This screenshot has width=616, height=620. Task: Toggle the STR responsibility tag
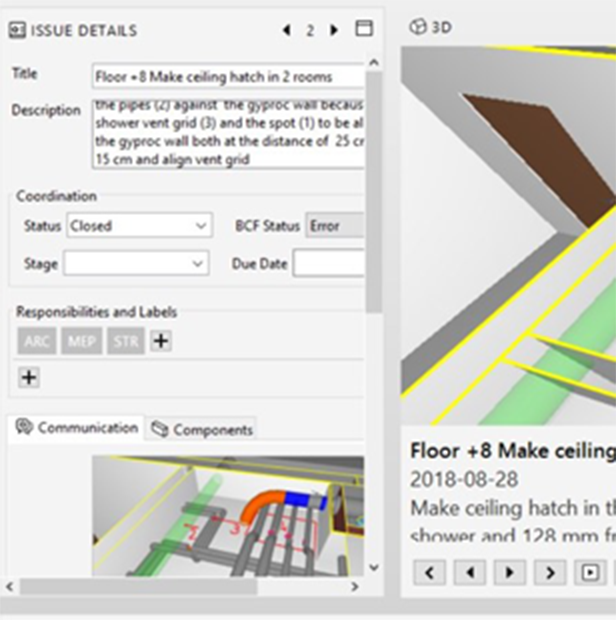[x=125, y=341]
